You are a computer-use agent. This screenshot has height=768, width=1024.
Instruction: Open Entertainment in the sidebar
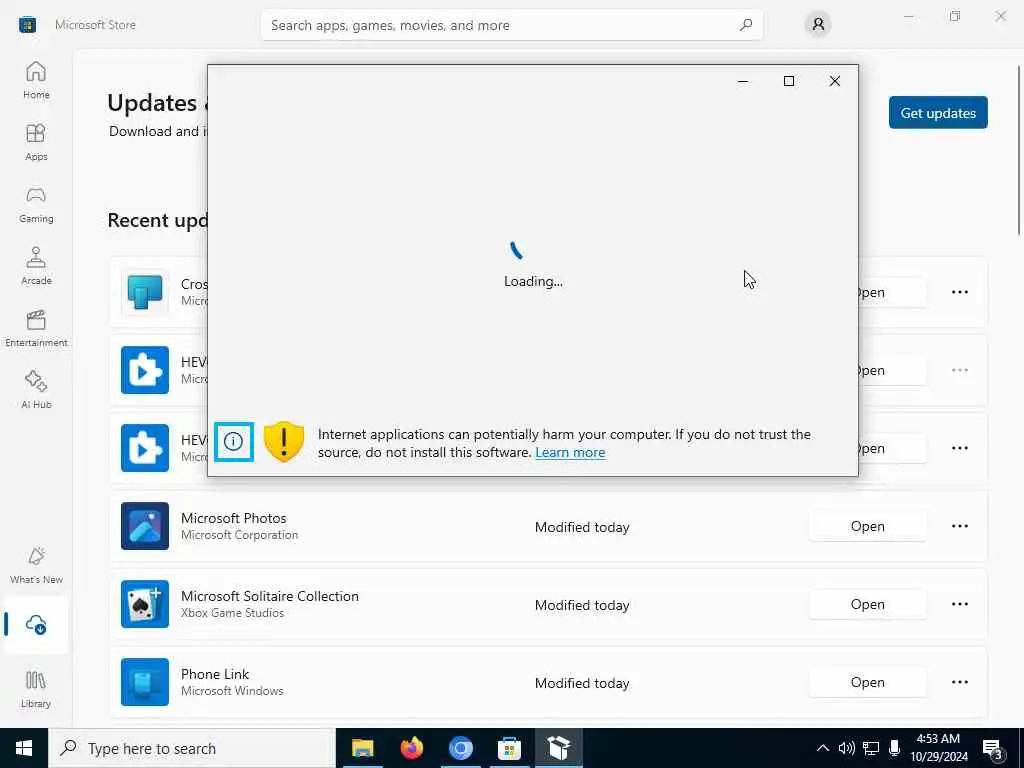(x=36, y=328)
